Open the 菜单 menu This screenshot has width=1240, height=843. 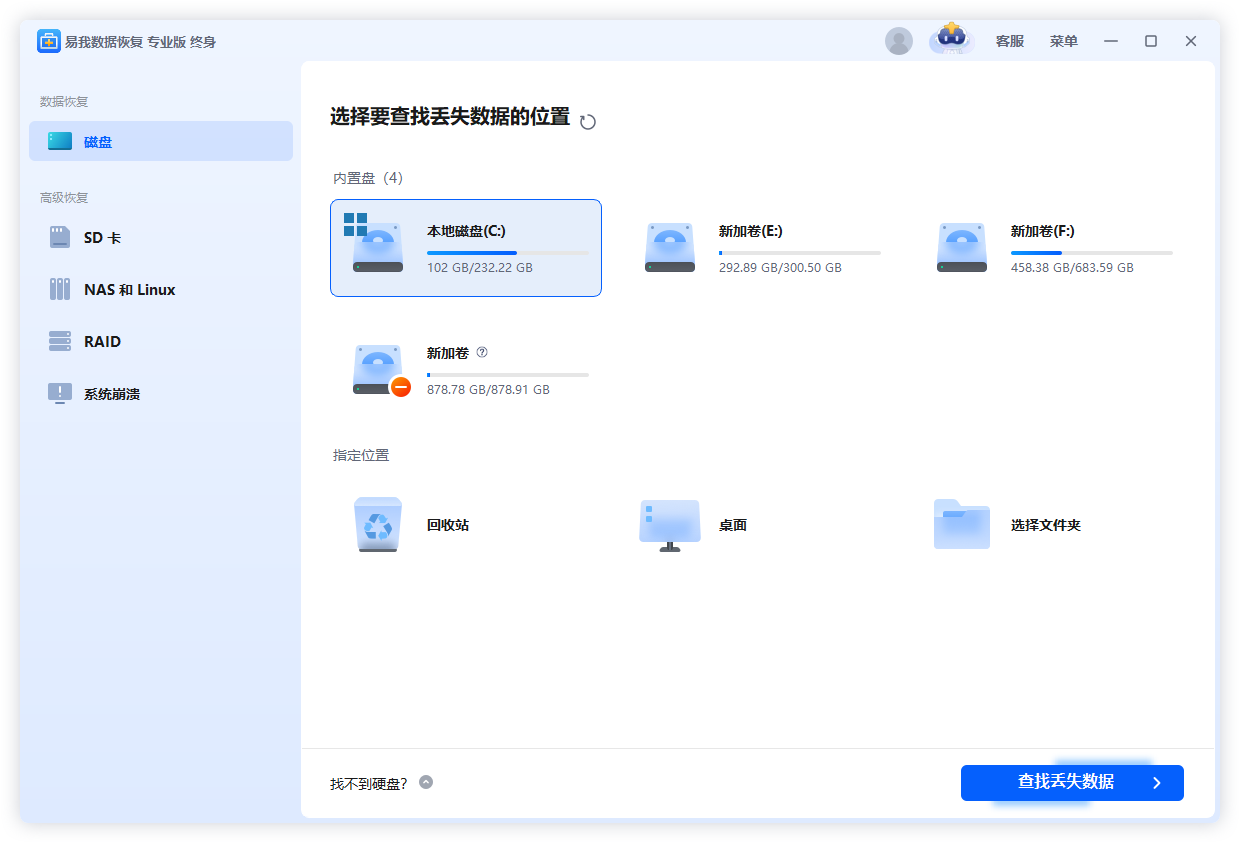1063,40
